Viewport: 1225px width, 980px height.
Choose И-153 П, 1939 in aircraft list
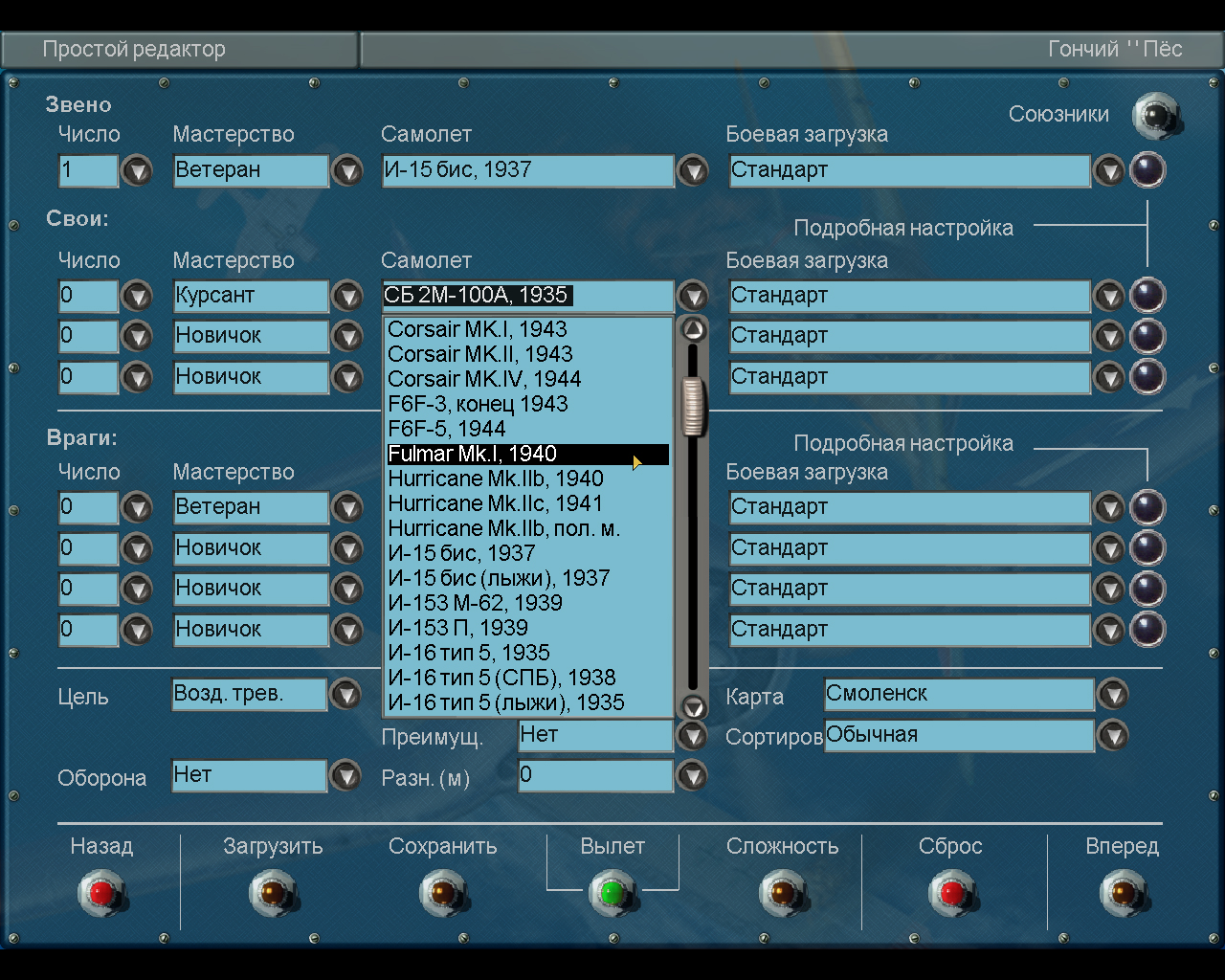point(457,628)
